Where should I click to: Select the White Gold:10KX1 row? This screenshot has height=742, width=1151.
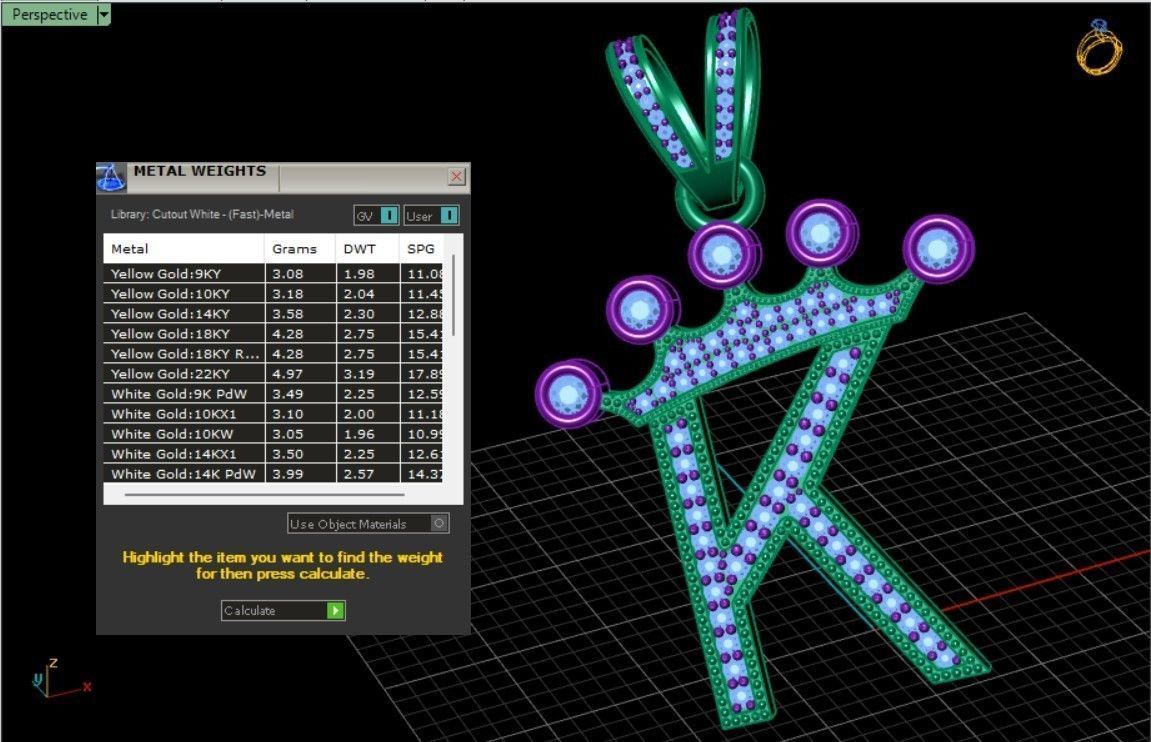(x=273, y=414)
